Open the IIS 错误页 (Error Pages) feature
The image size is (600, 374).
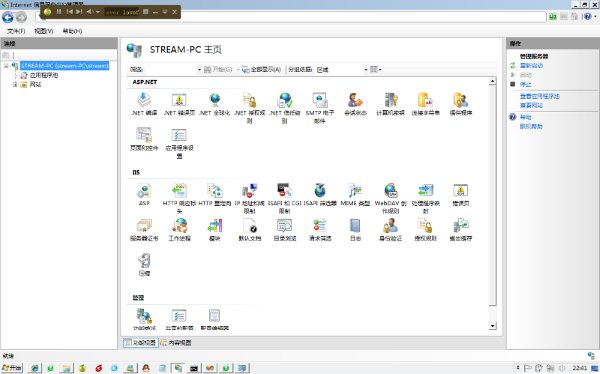point(461,194)
